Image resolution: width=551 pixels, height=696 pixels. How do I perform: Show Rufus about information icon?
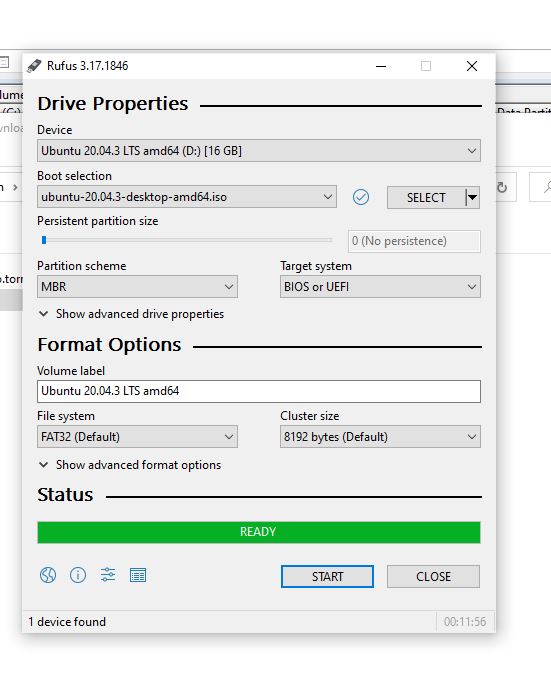(78, 575)
